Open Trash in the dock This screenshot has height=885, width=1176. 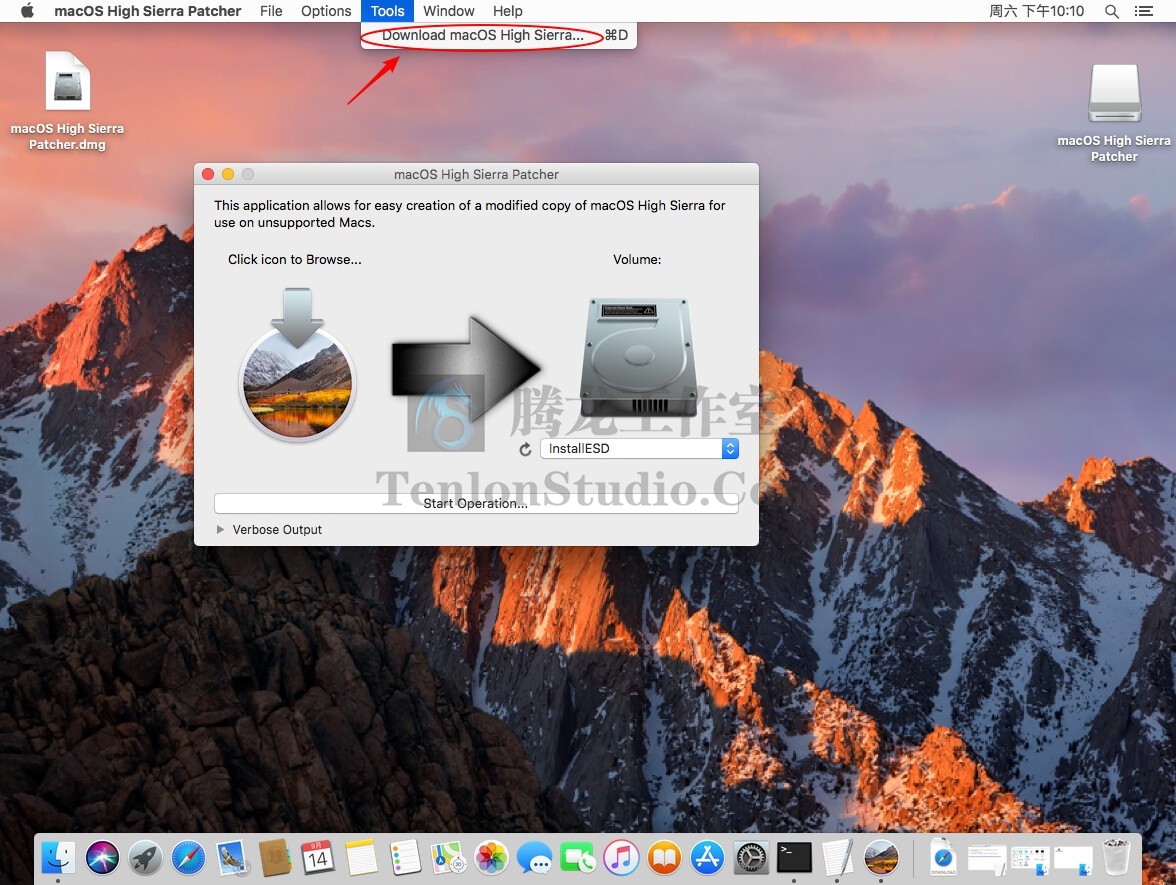(x=1116, y=857)
